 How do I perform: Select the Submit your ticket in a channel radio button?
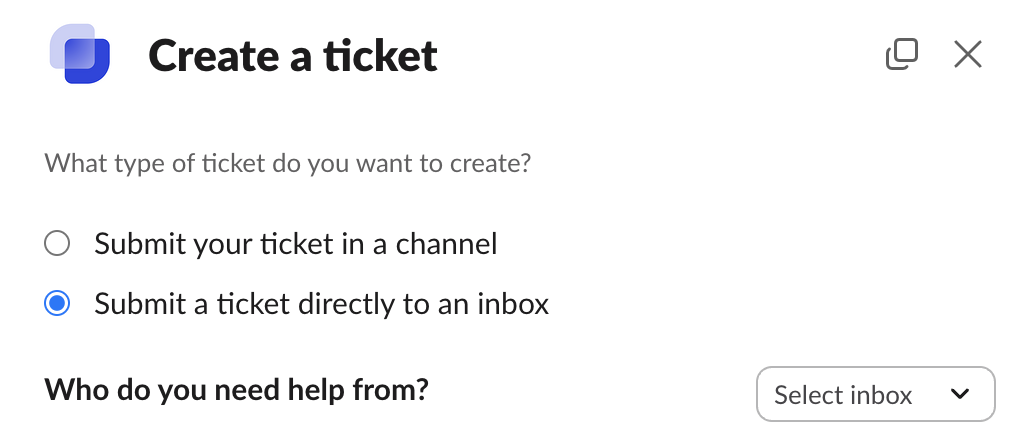point(57,244)
